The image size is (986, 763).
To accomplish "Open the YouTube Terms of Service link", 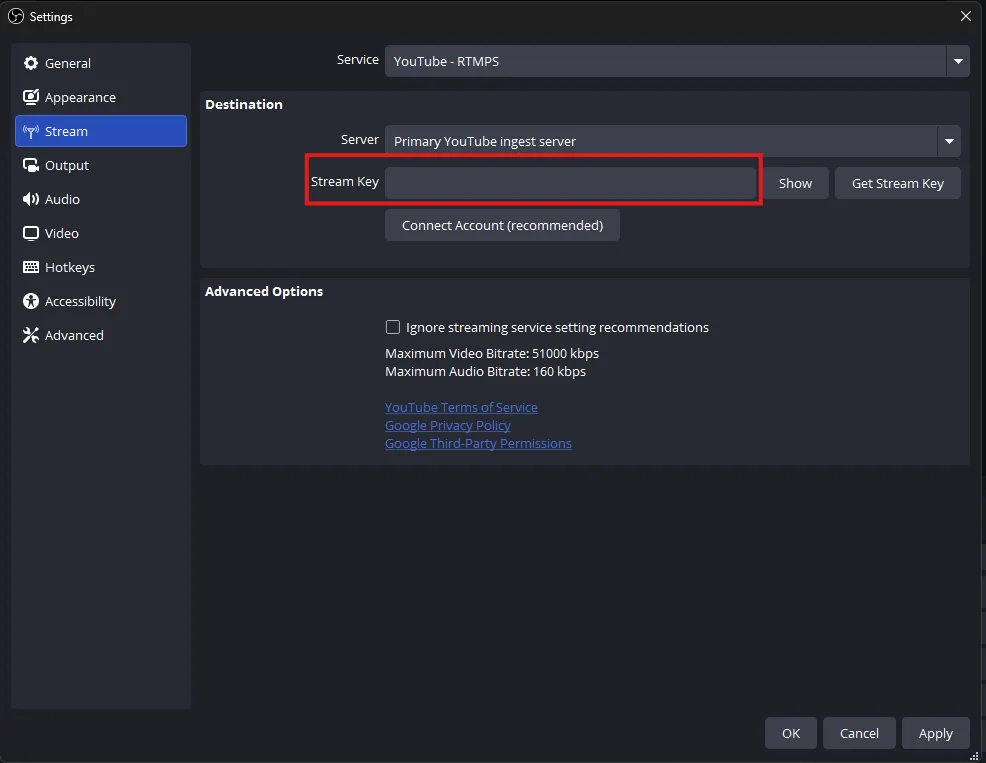I will coord(461,407).
